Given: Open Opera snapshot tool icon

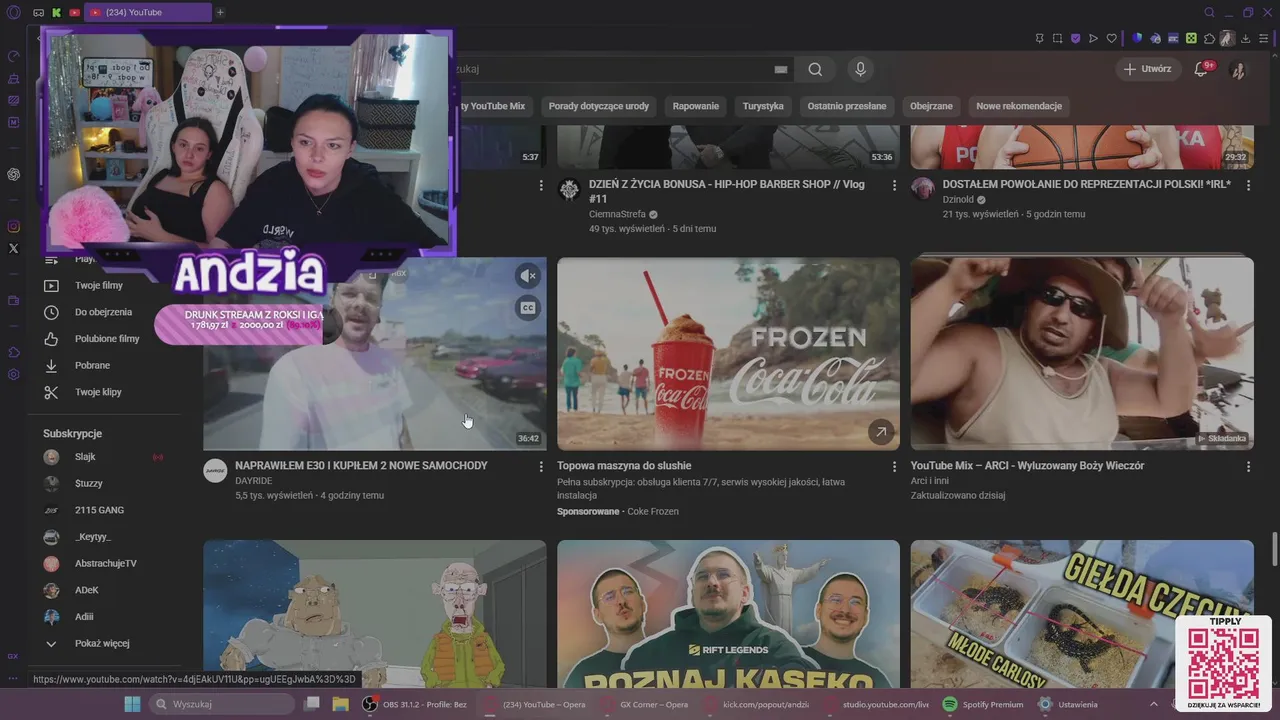Looking at the screenshot, I should tap(1057, 39).
